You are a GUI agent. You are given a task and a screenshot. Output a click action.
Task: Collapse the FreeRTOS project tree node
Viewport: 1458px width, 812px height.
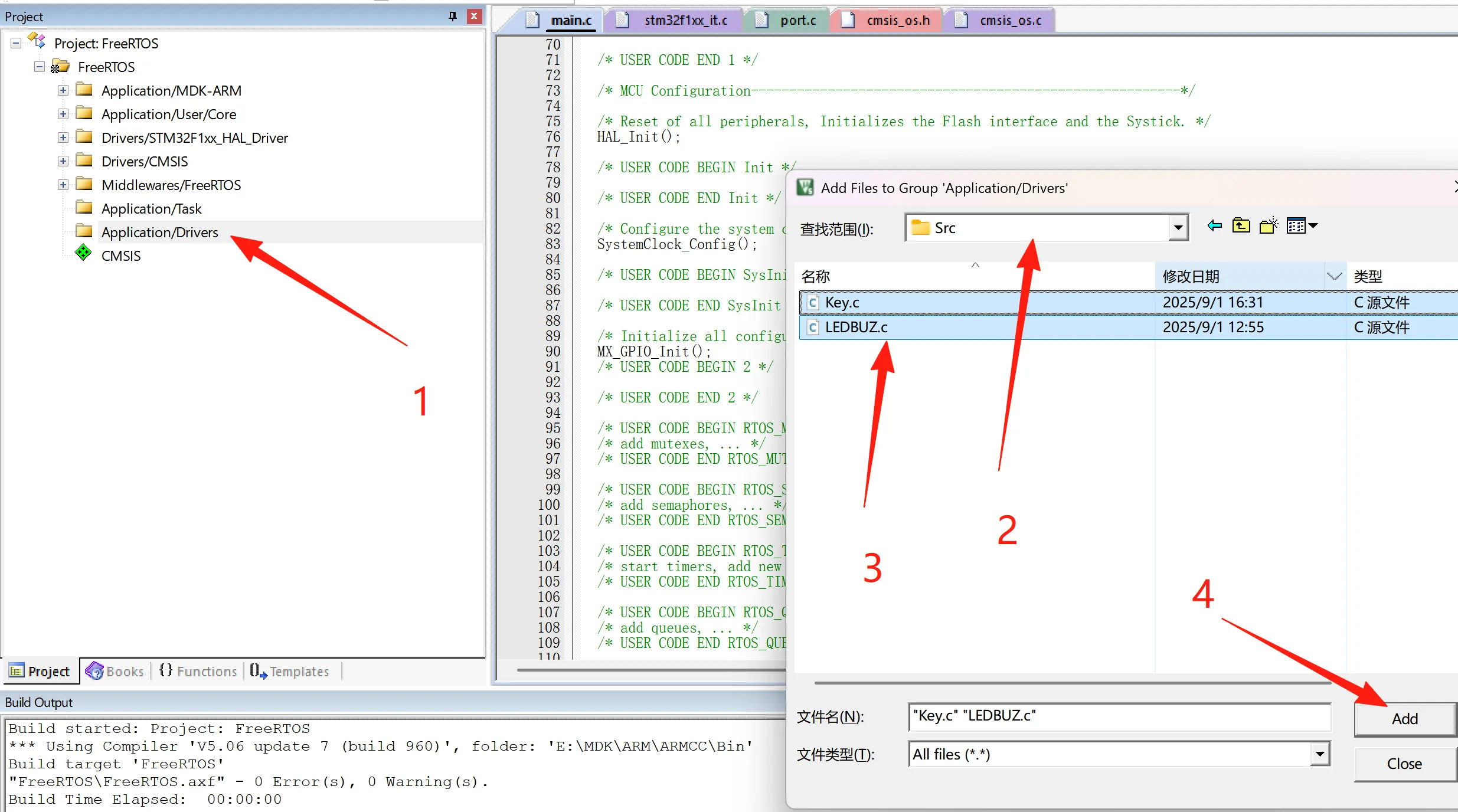pyautogui.click(x=39, y=67)
